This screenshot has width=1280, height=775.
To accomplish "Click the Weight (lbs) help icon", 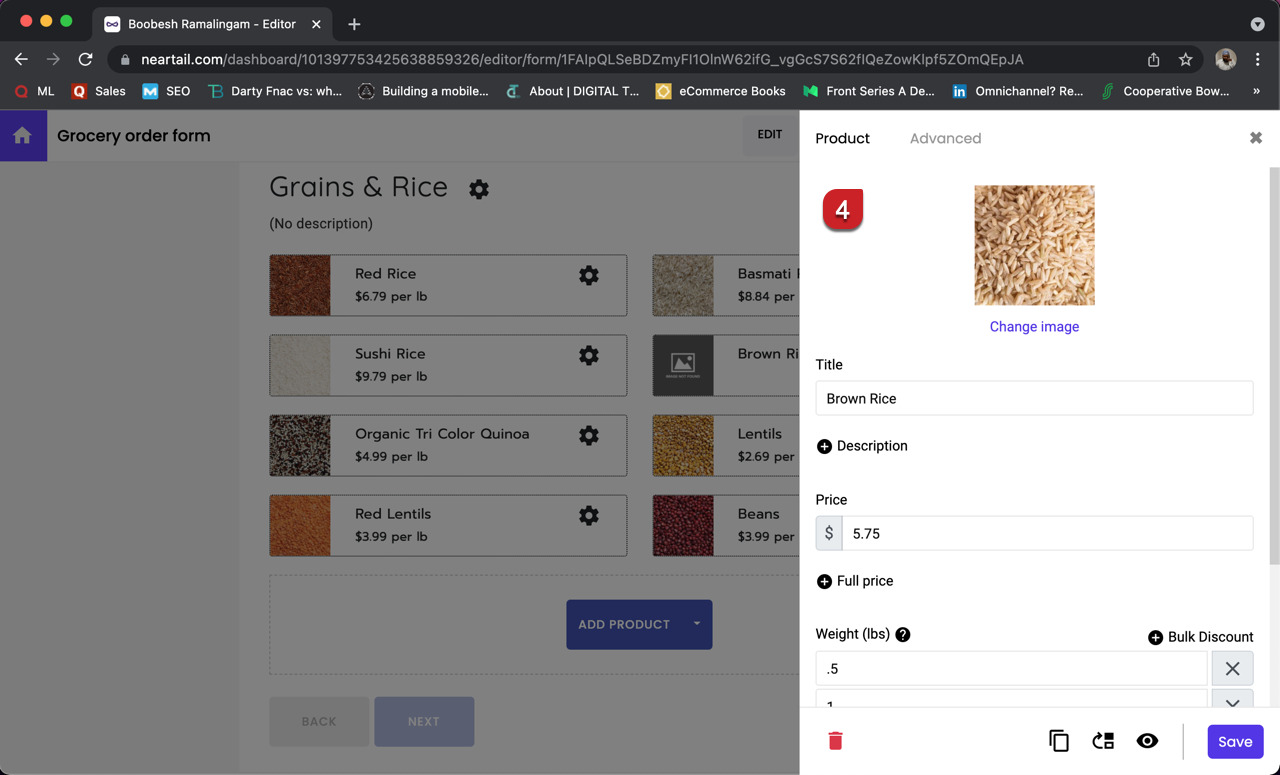I will (902, 634).
